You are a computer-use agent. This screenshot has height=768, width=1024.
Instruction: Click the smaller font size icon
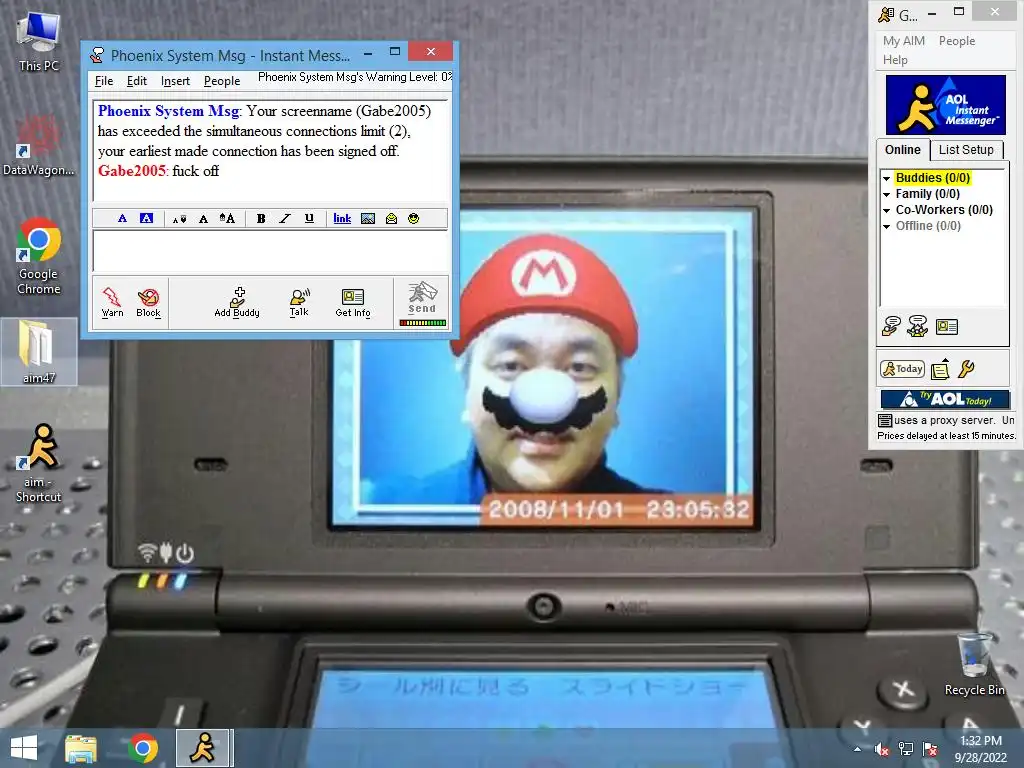point(179,219)
